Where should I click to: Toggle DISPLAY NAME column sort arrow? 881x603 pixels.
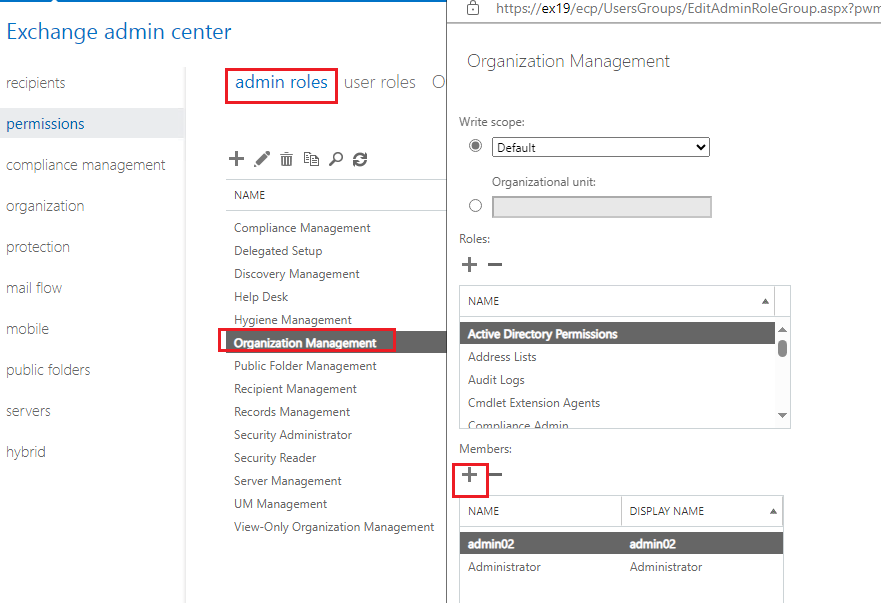click(775, 510)
